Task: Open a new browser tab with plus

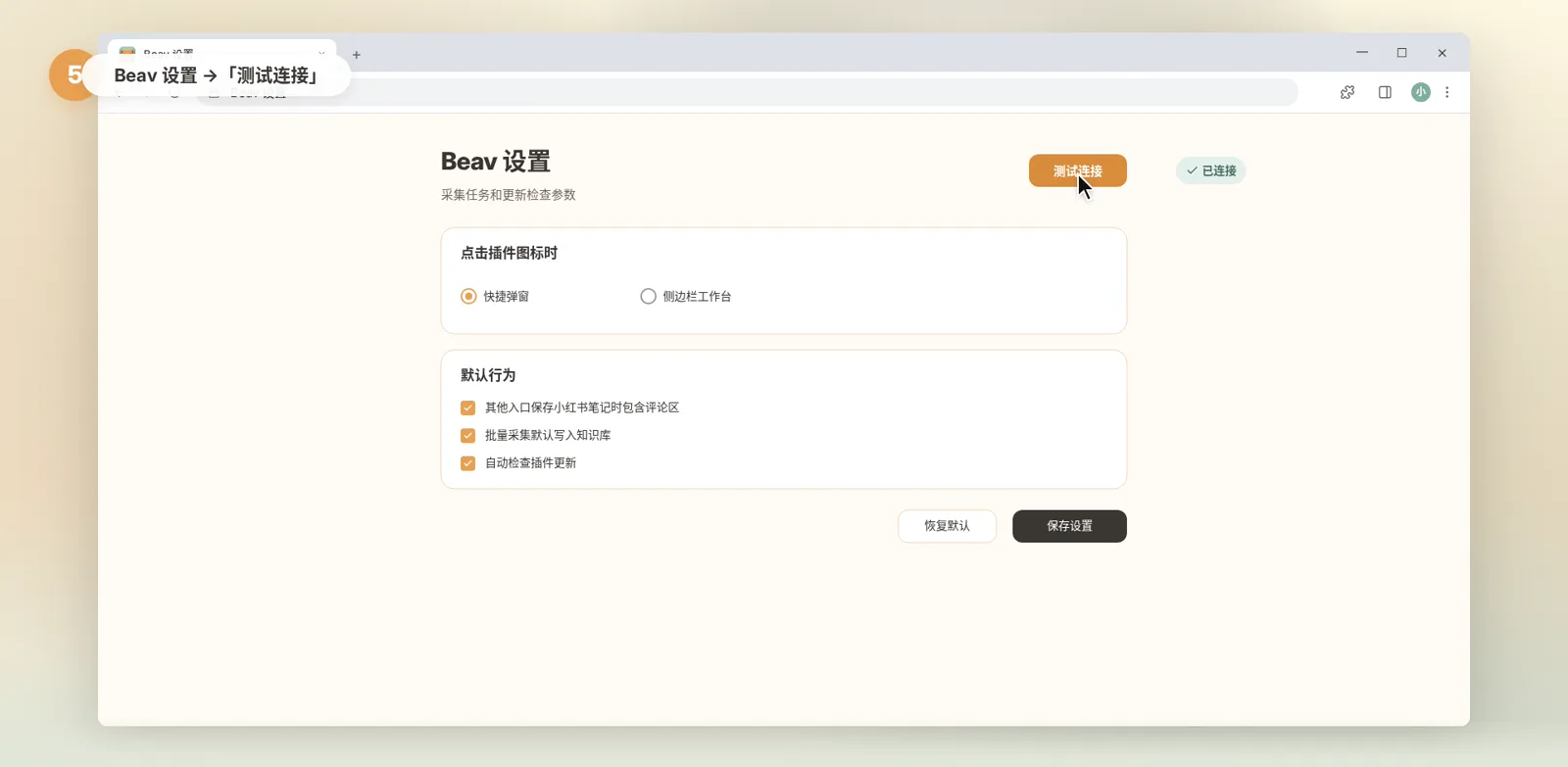Action: point(357,55)
